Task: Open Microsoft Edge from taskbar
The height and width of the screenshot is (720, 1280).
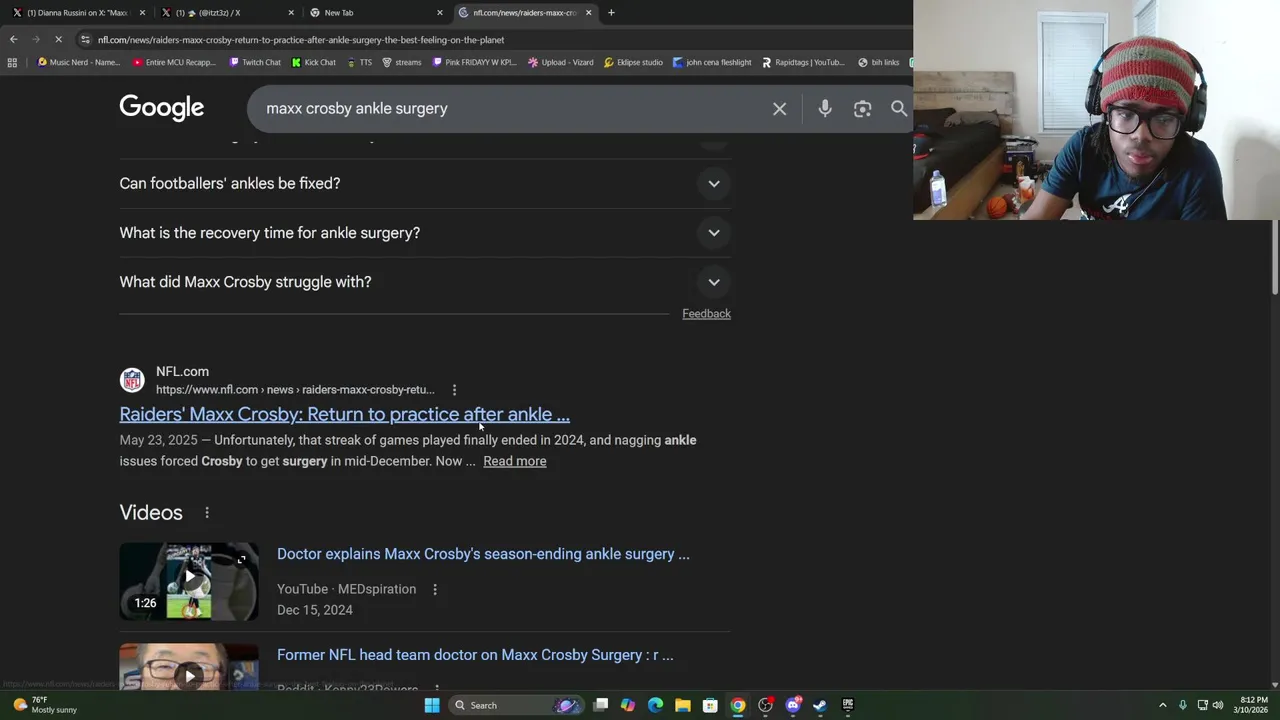Action: click(x=655, y=705)
